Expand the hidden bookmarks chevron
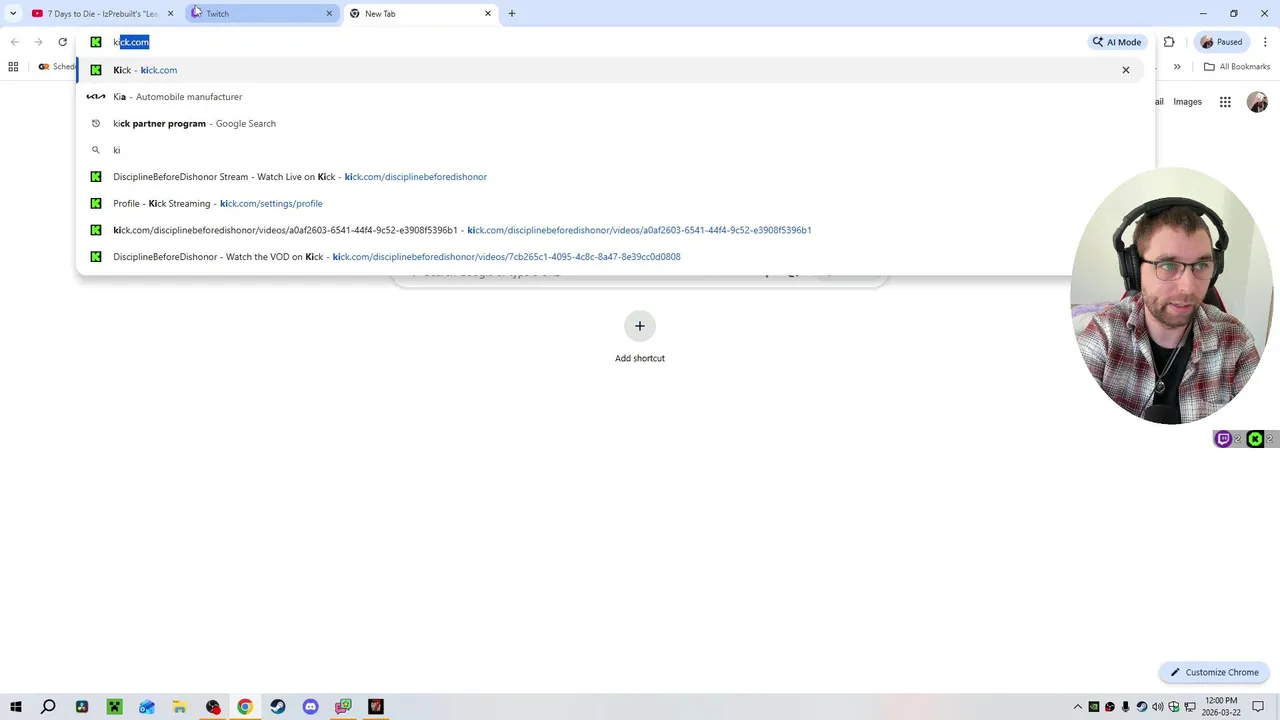The width and height of the screenshot is (1280, 720). pyautogui.click(x=1177, y=67)
